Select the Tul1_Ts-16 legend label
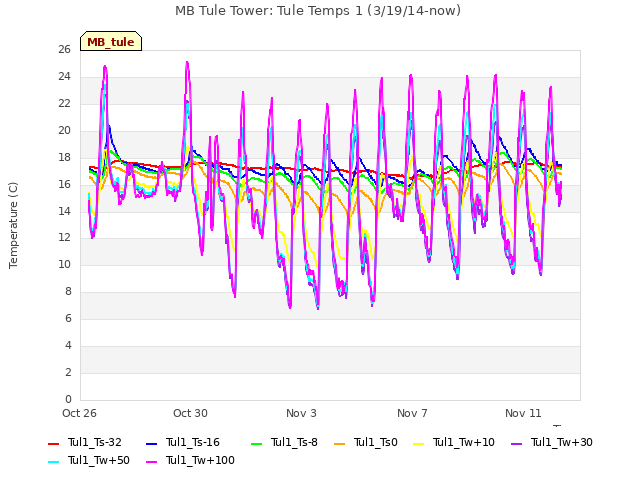 pyautogui.click(x=193, y=442)
